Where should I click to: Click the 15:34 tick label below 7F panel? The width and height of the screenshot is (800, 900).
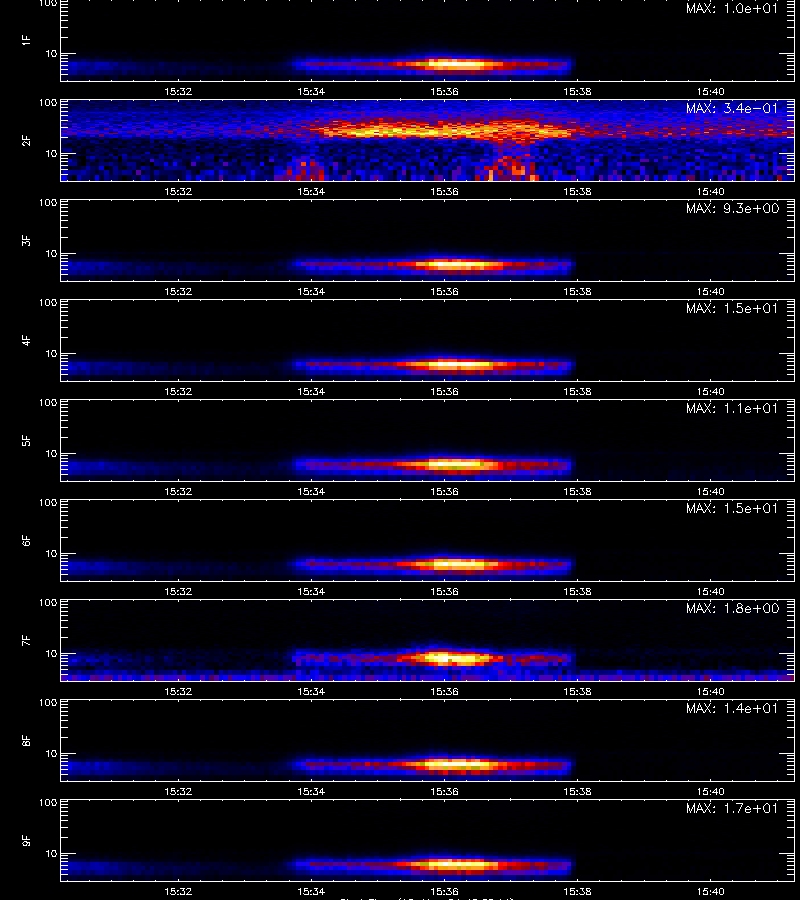pos(311,691)
